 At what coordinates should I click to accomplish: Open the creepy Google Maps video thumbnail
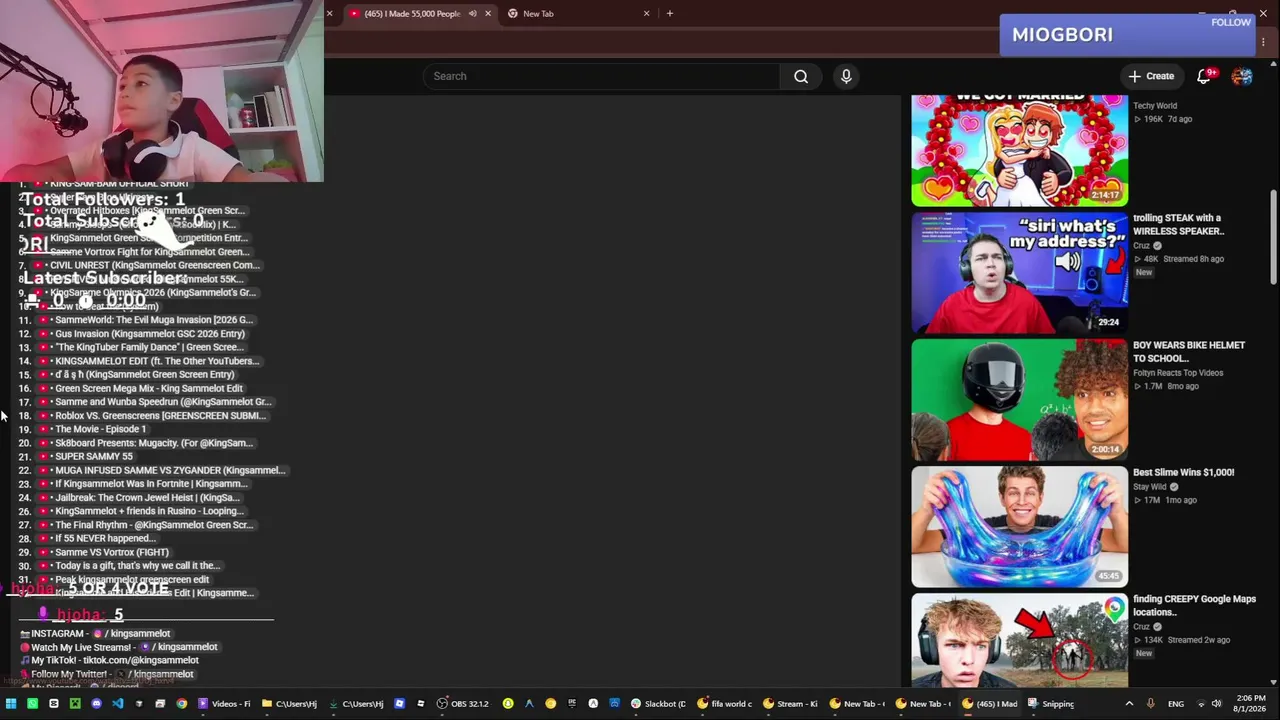(x=1019, y=640)
